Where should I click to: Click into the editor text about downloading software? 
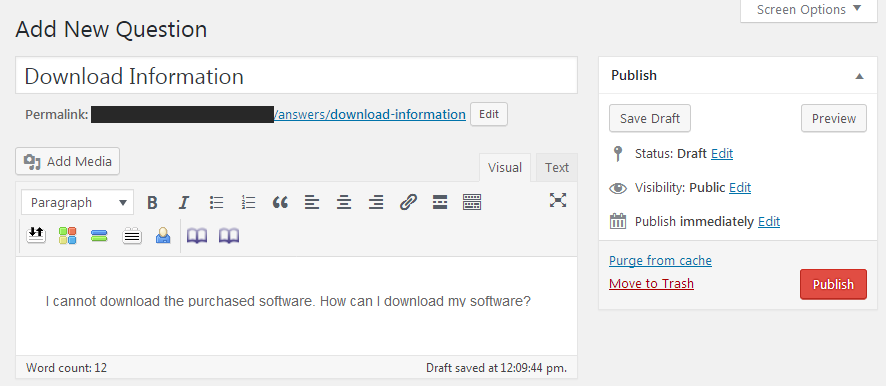288,301
